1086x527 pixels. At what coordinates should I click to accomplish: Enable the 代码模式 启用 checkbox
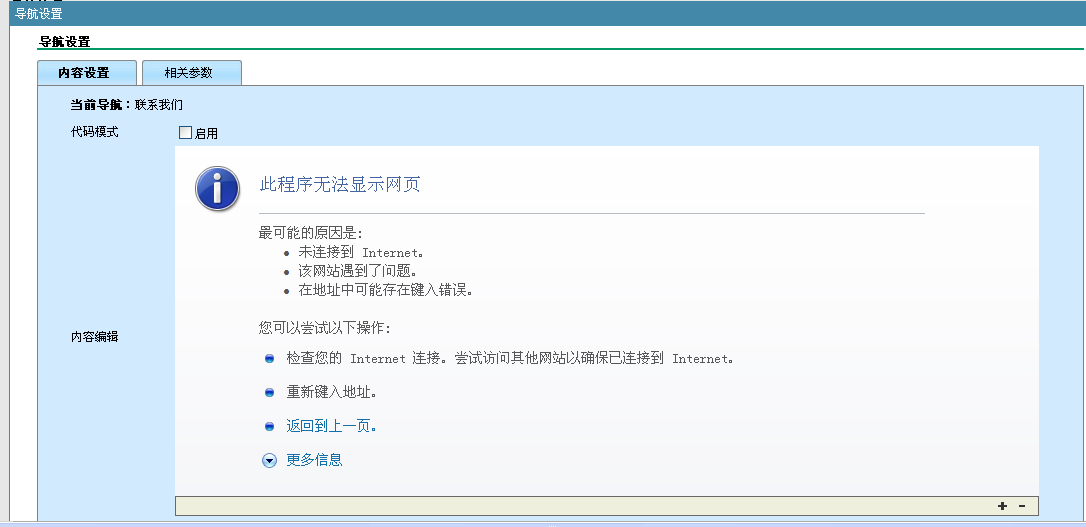[x=185, y=133]
